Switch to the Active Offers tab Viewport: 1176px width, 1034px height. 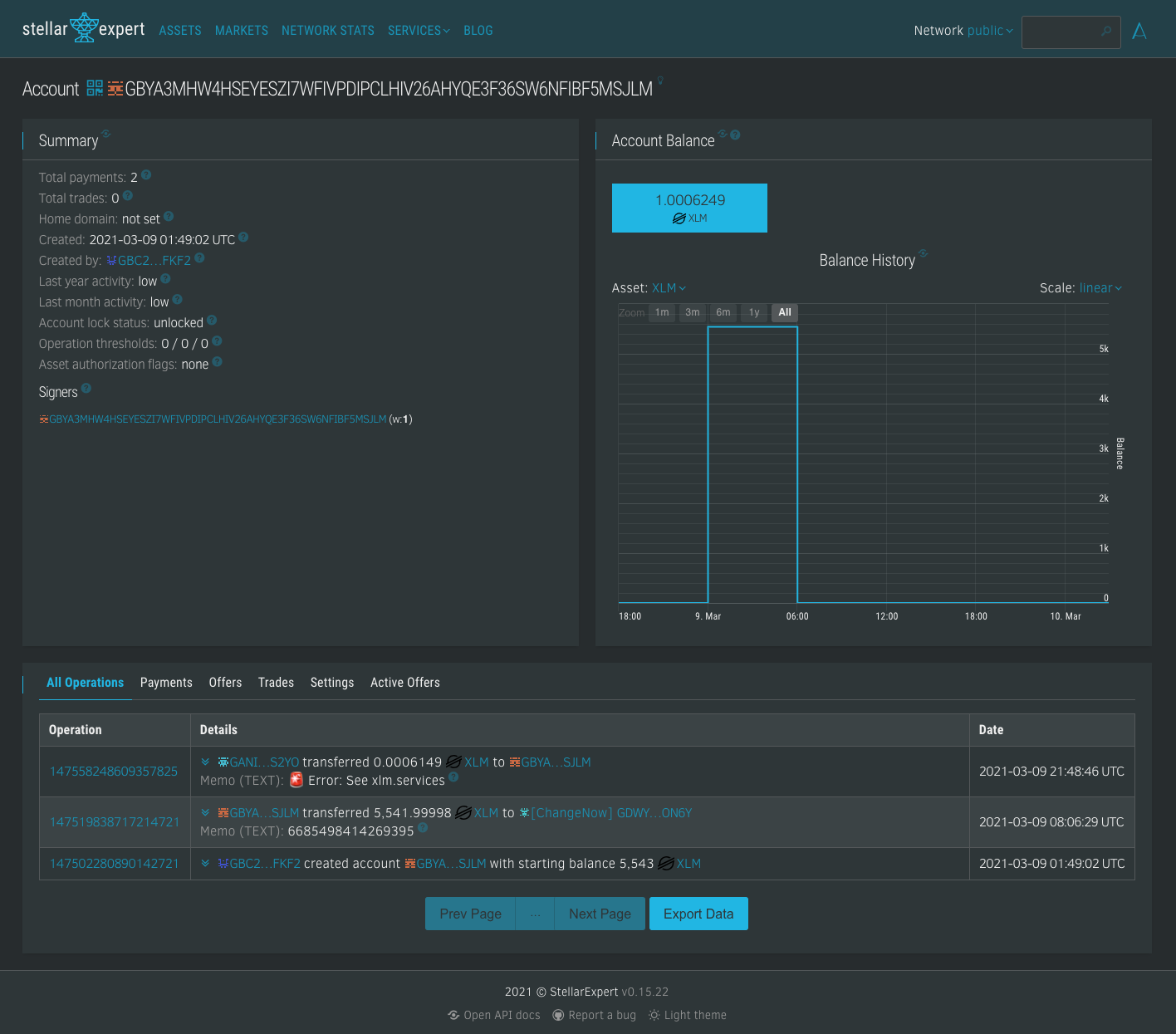405,683
